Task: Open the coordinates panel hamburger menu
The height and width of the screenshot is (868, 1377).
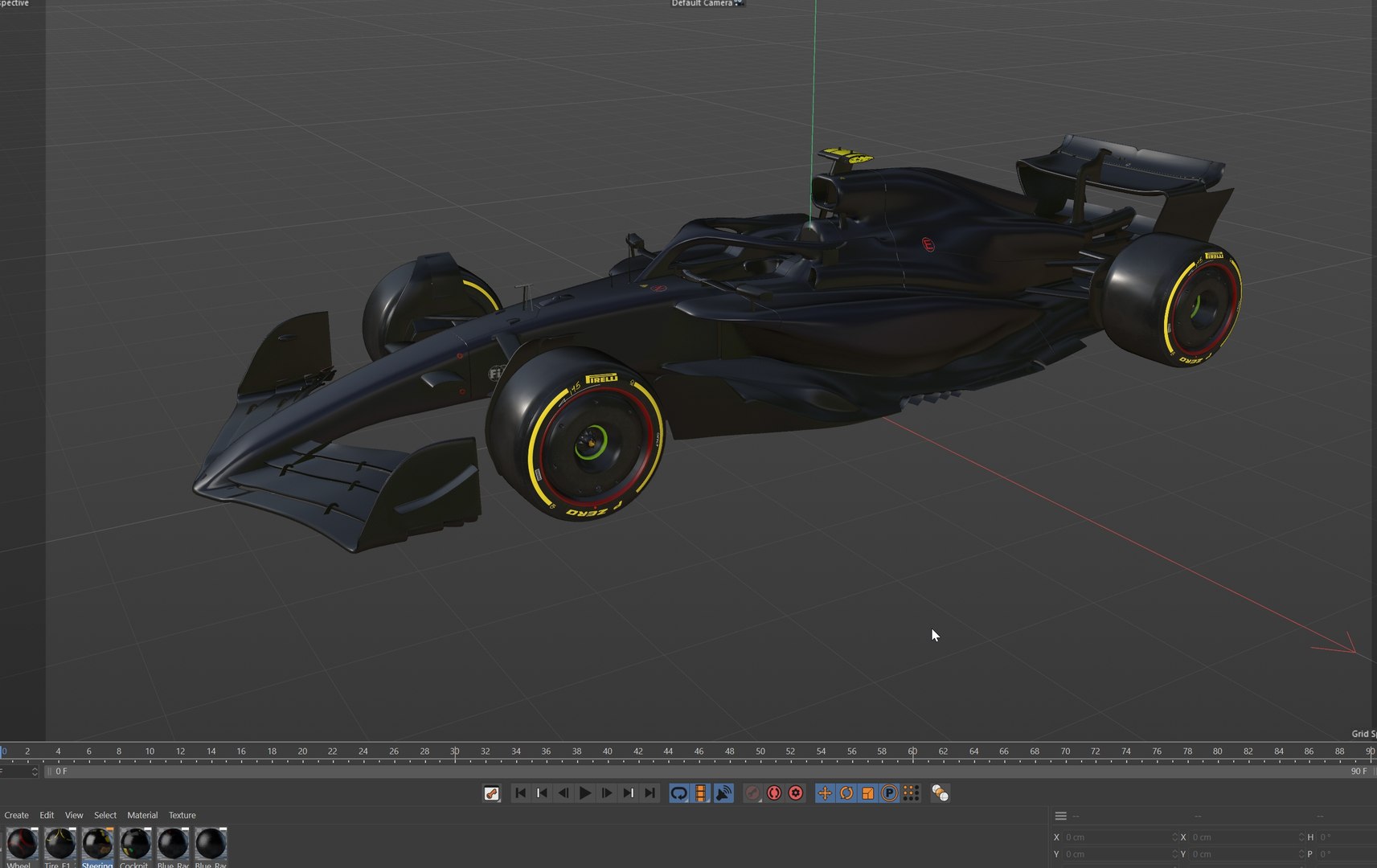Action: [1060, 816]
